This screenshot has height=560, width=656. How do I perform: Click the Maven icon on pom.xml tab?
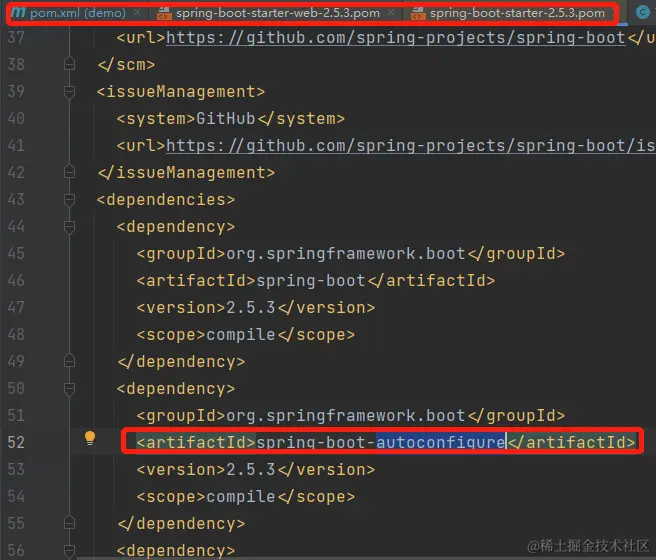point(18,13)
